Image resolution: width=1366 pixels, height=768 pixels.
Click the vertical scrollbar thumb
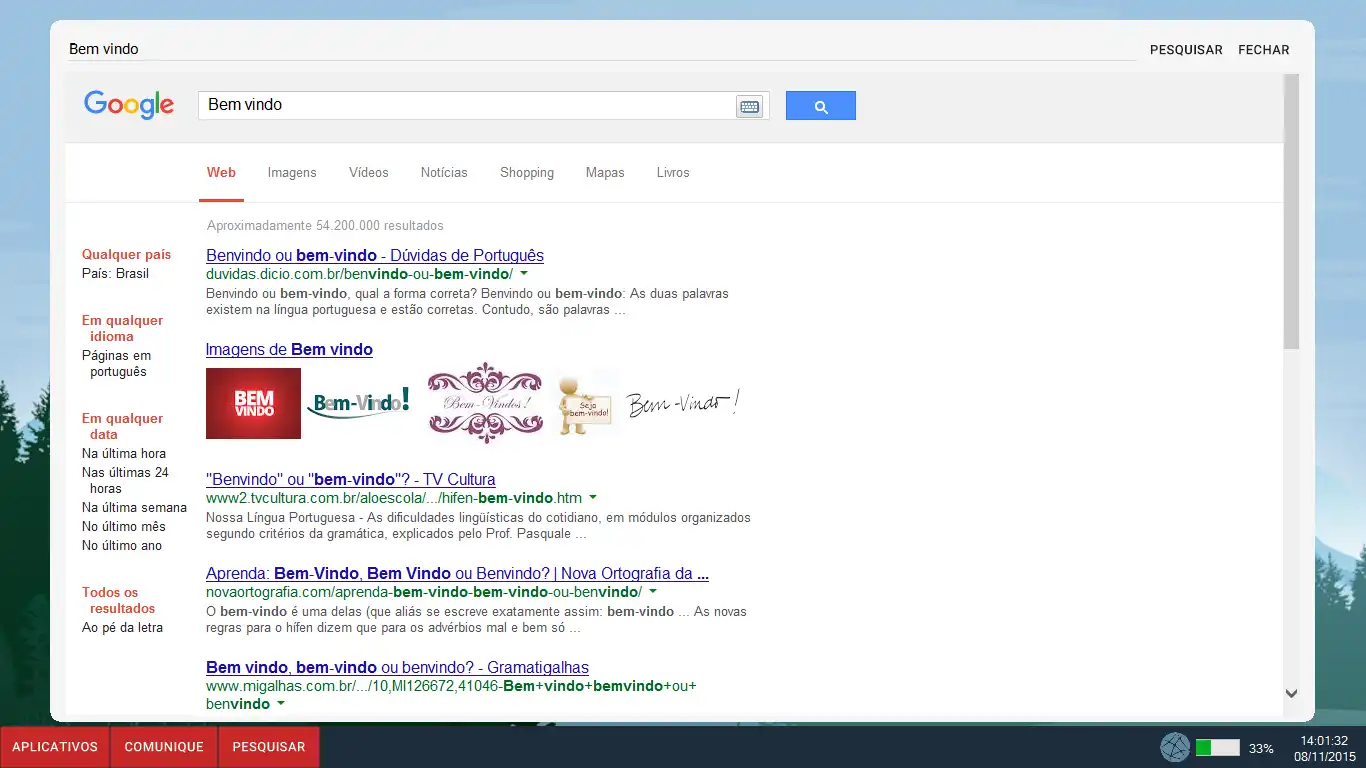coord(1291,211)
